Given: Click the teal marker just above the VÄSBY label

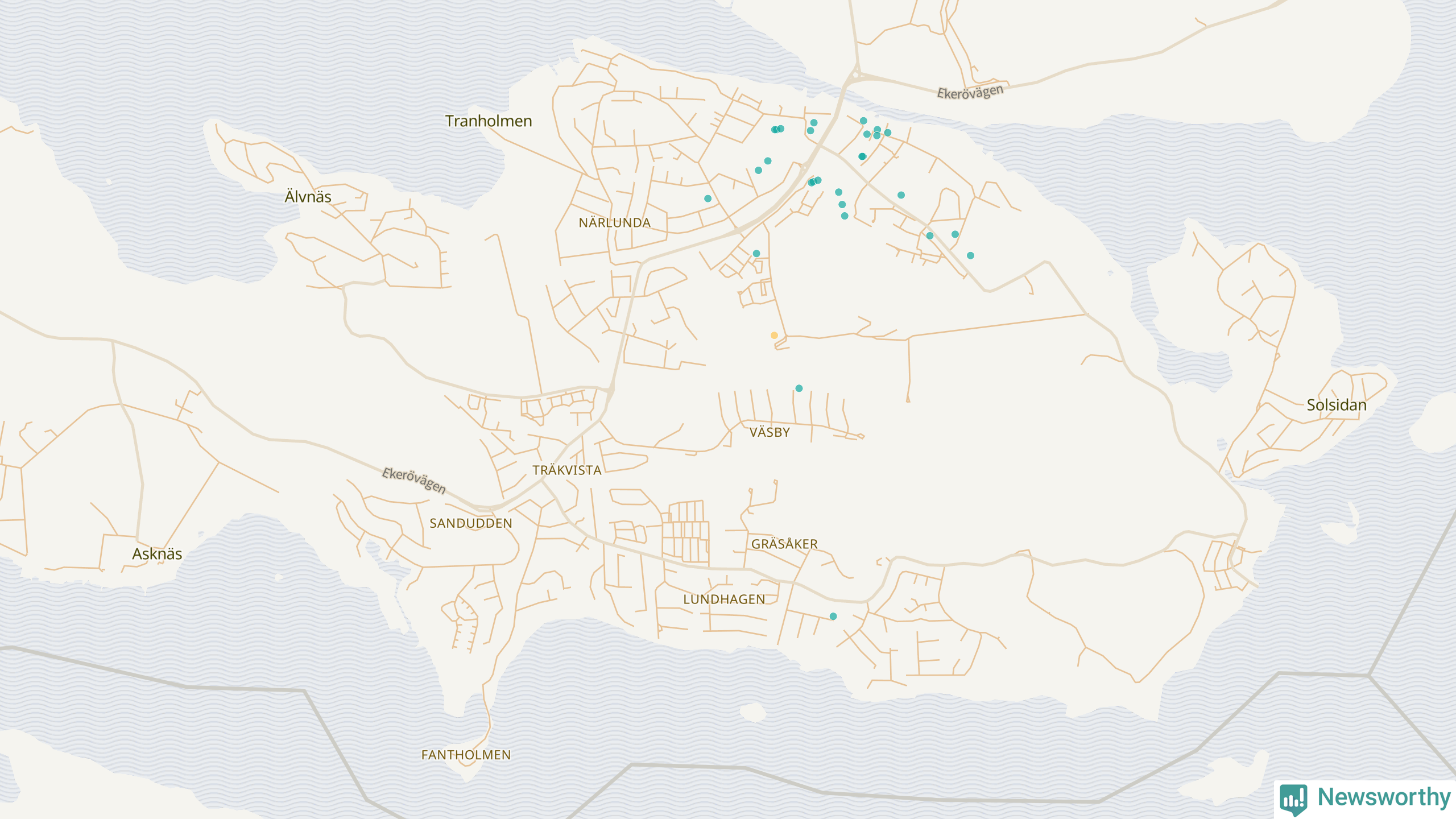Looking at the screenshot, I should [799, 388].
